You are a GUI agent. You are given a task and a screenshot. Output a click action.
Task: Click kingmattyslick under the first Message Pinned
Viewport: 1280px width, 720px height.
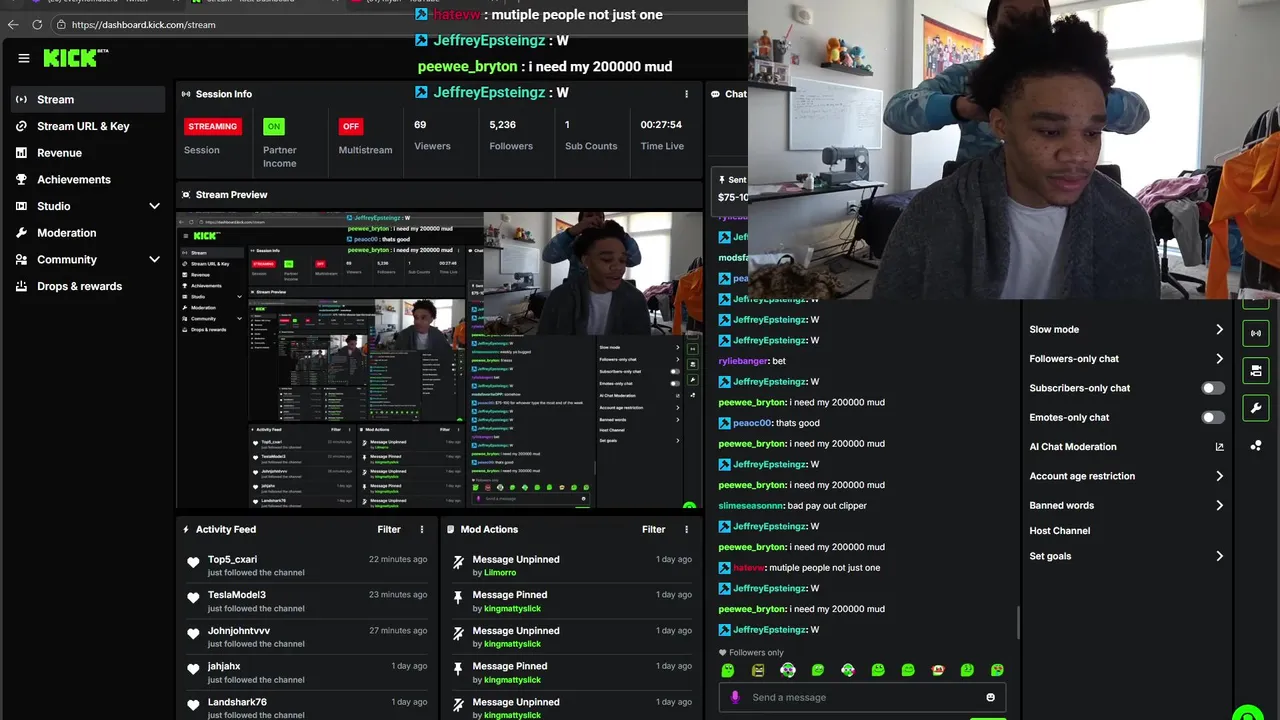[513, 608]
